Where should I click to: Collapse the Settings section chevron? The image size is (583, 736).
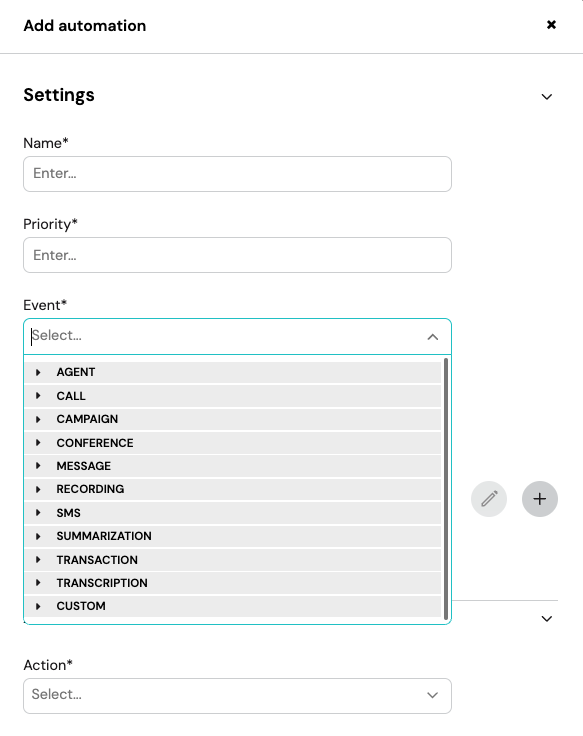click(x=546, y=97)
